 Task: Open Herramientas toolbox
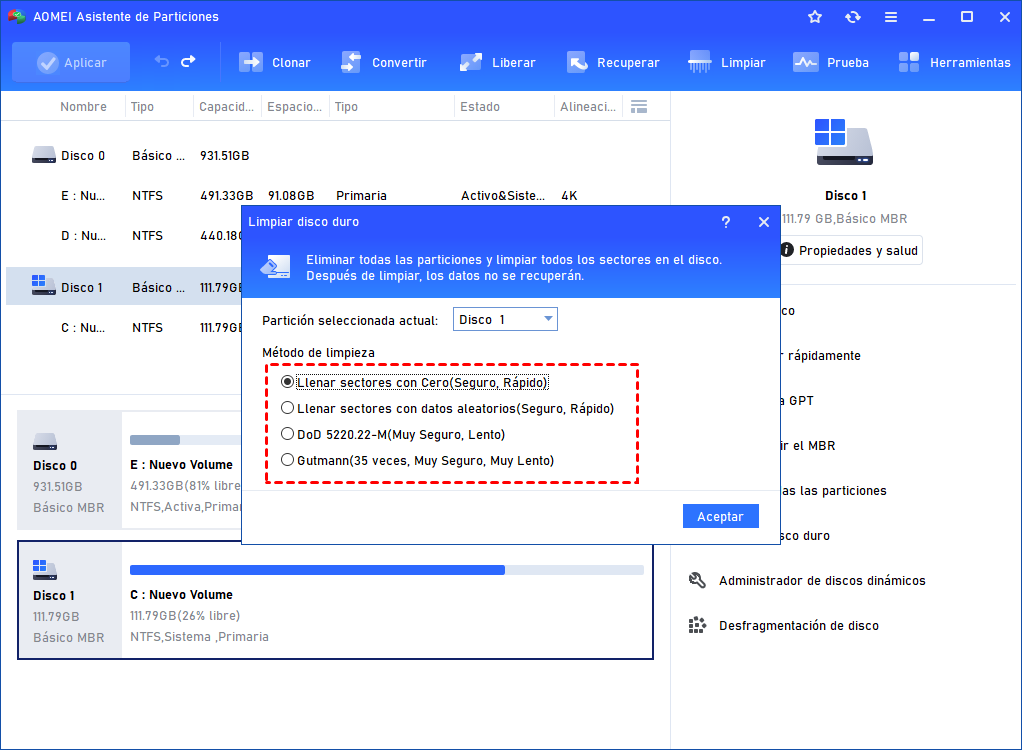(954, 62)
